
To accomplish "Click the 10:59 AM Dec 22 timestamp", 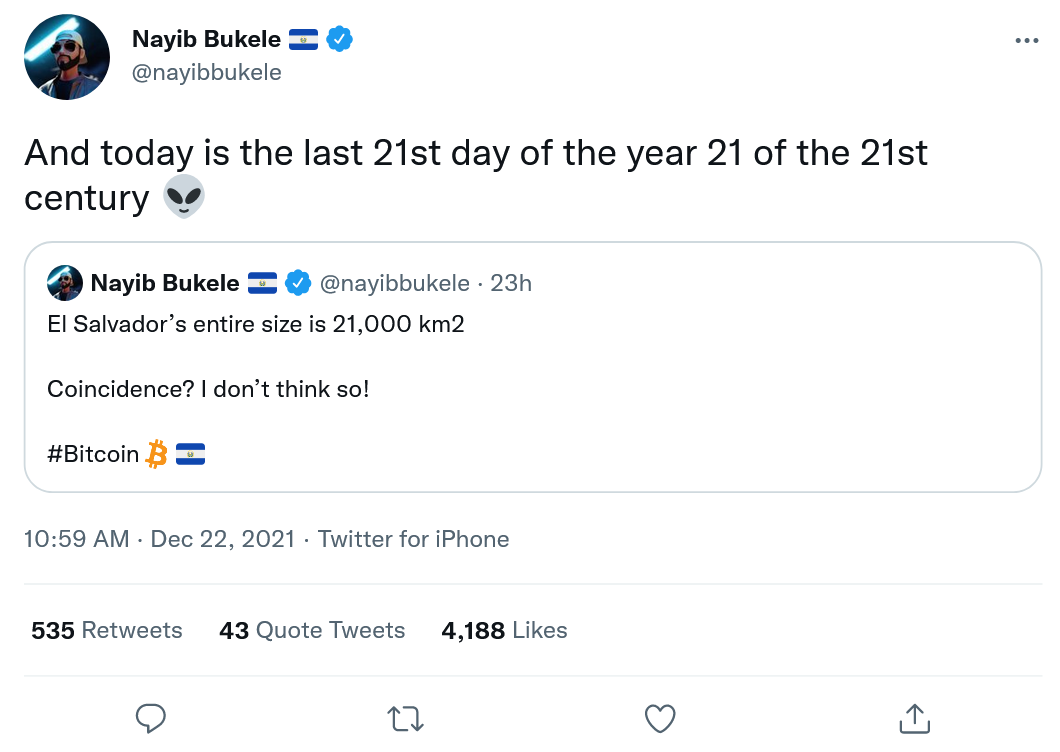I will point(159,539).
